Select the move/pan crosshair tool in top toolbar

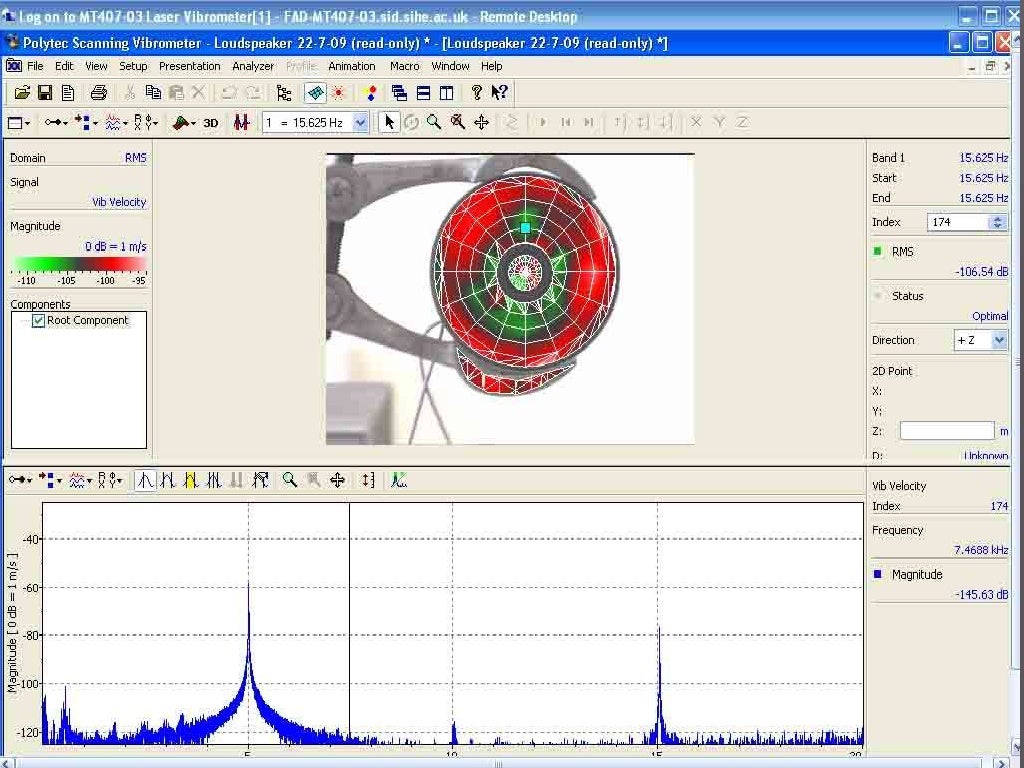point(481,122)
